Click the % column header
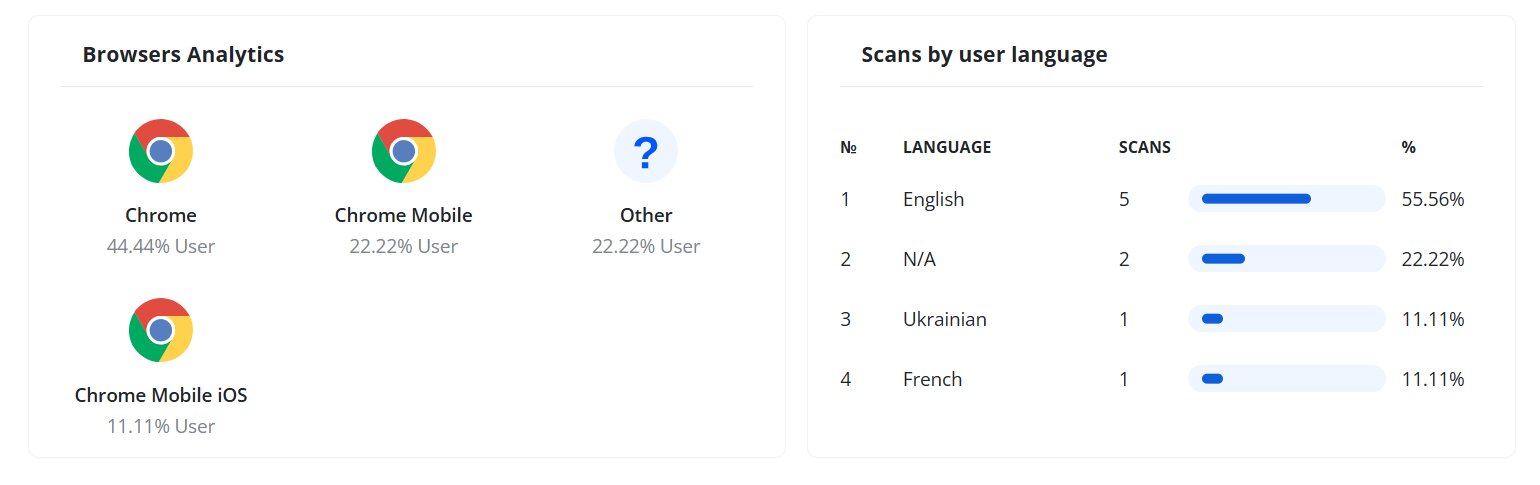 click(x=1409, y=147)
